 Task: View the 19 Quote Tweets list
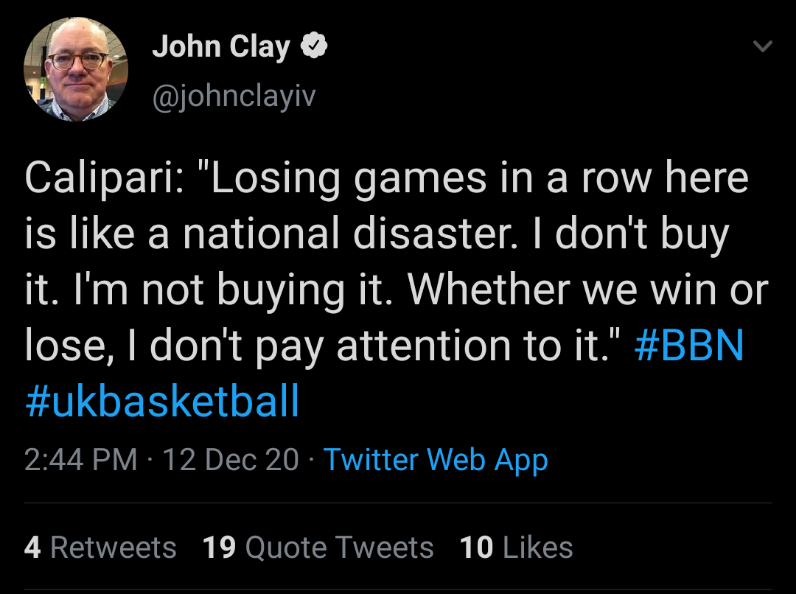[x=318, y=547]
